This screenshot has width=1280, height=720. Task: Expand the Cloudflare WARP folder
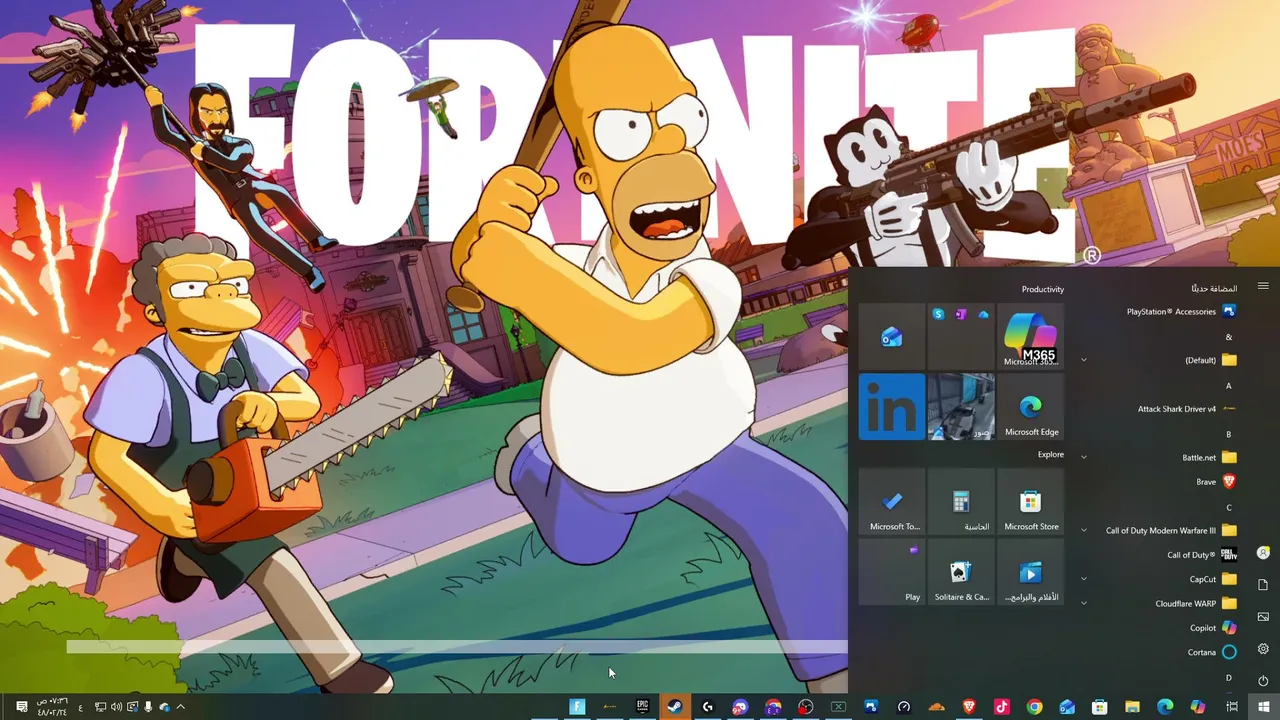point(1160,604)
